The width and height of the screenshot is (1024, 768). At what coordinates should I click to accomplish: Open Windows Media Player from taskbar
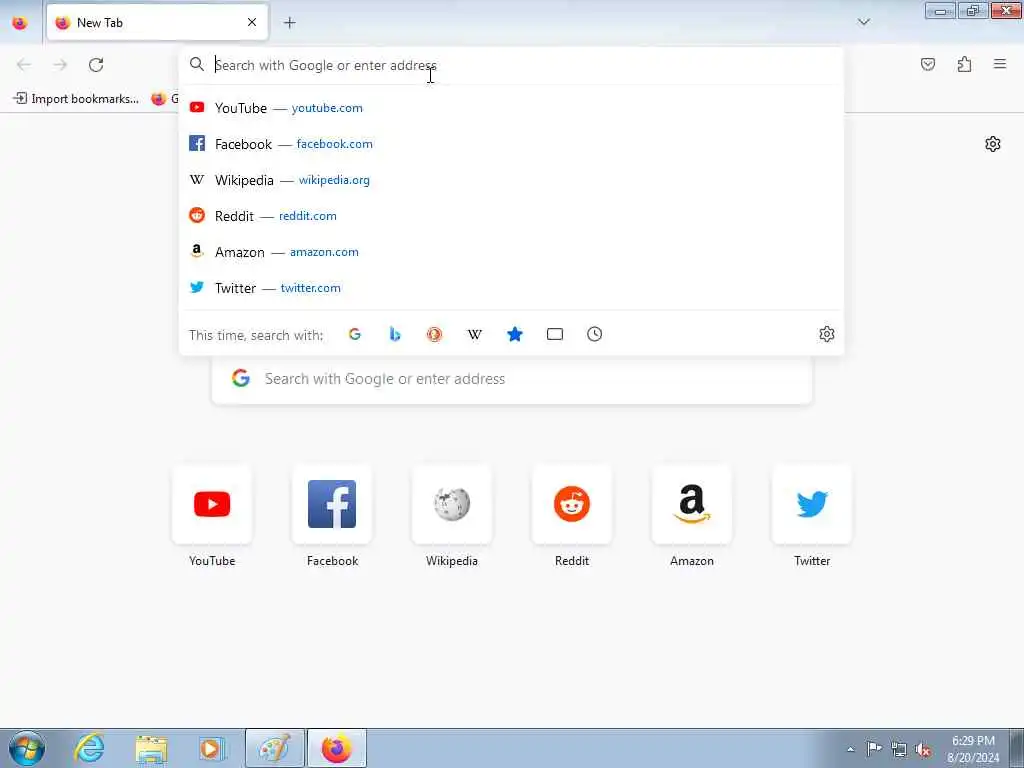pos(212,748)
